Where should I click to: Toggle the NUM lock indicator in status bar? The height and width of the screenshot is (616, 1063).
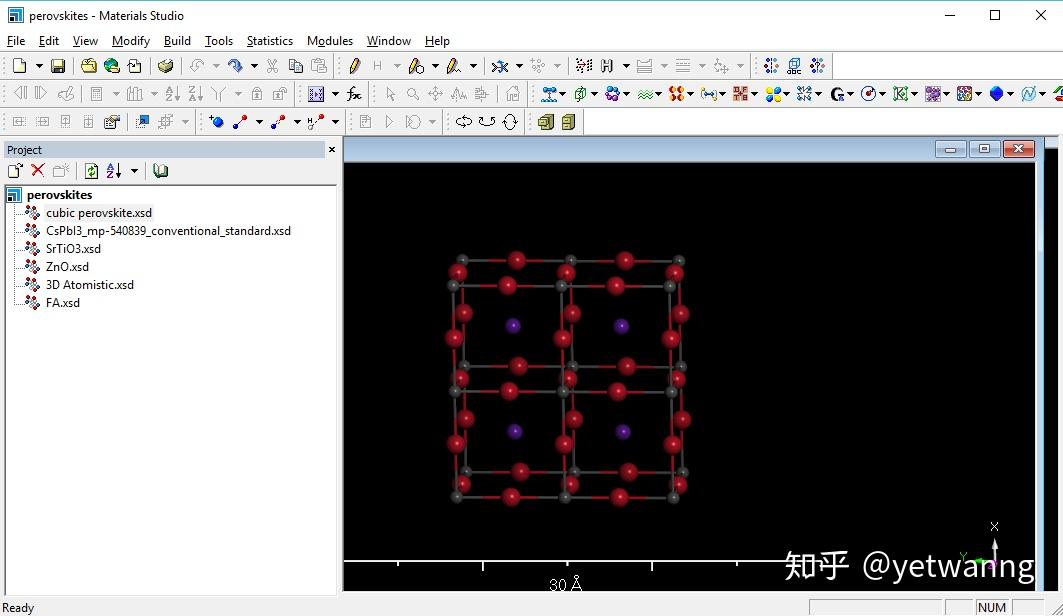[992, 607]
